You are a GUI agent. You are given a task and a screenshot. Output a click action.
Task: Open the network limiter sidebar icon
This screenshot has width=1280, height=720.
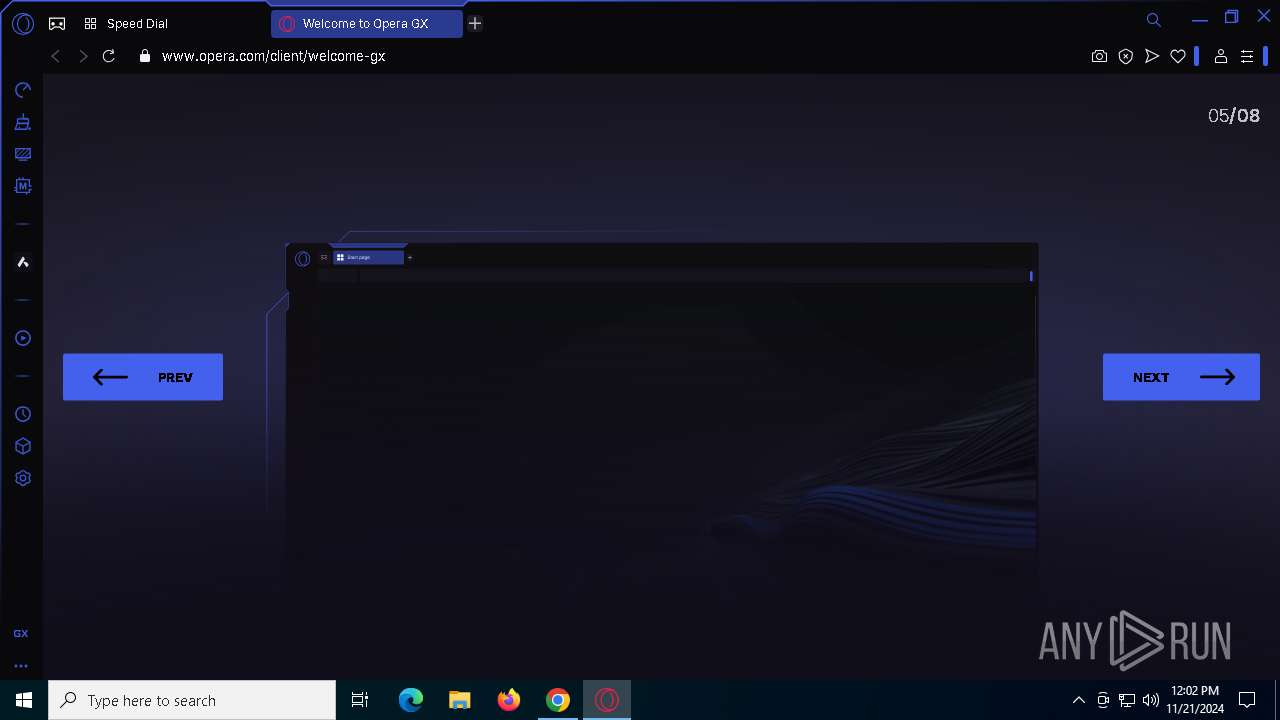pyautogui.click(x=22, y=154)
